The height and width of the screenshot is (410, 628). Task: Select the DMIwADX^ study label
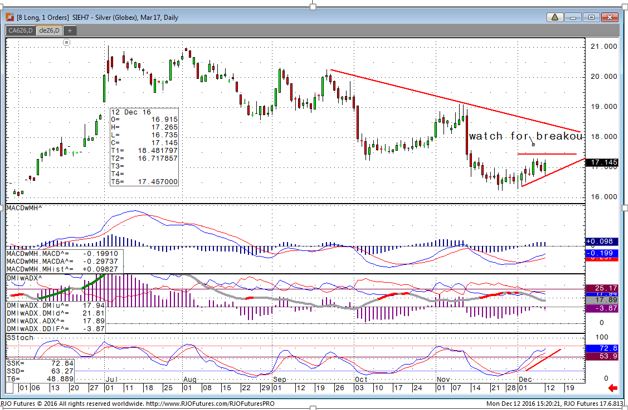pyautogui.click(x=24, y=277)
